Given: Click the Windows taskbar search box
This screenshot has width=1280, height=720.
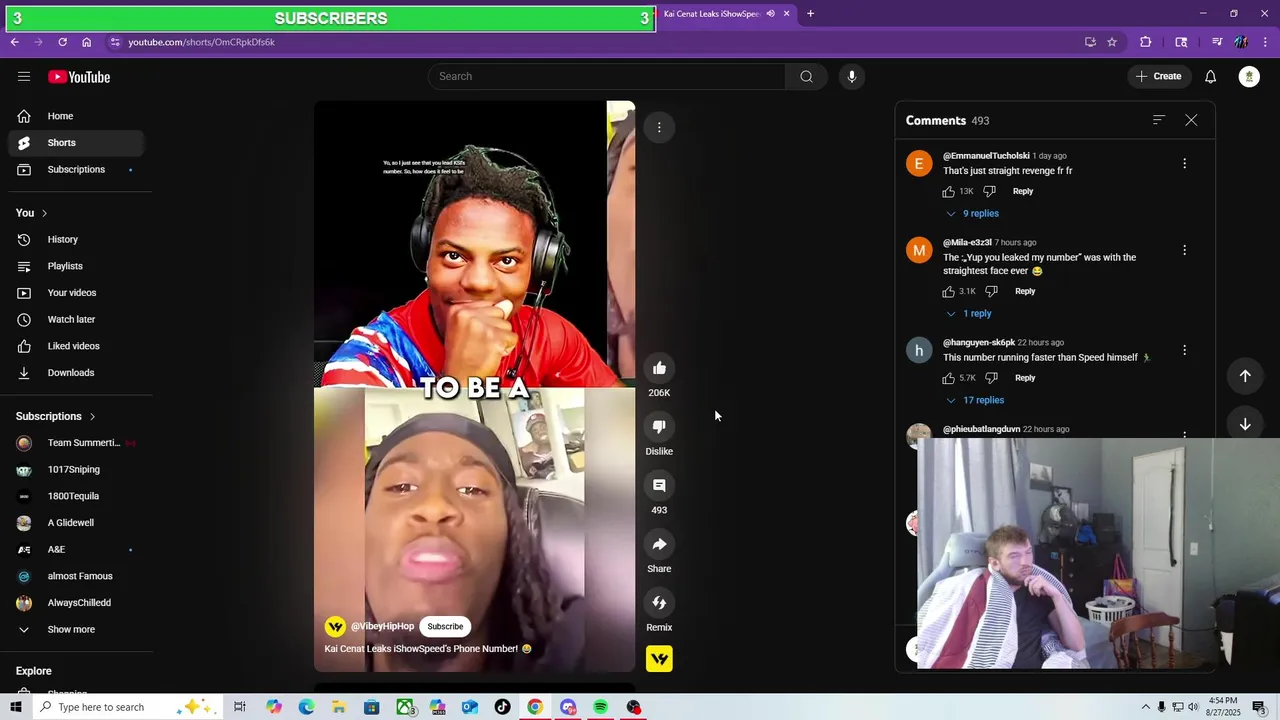Looking at the screenshot, I should (130, 707).
